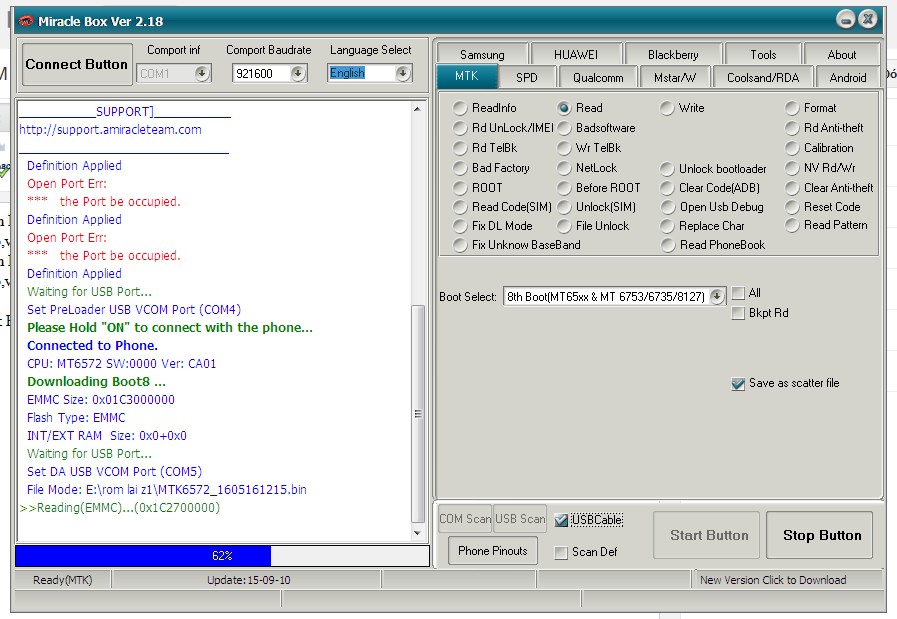The width and height of the screenshot is (897, 619).
Task: Switch to the Qualcomm tab
Action: pyautogui.click(x=598, y=78)
